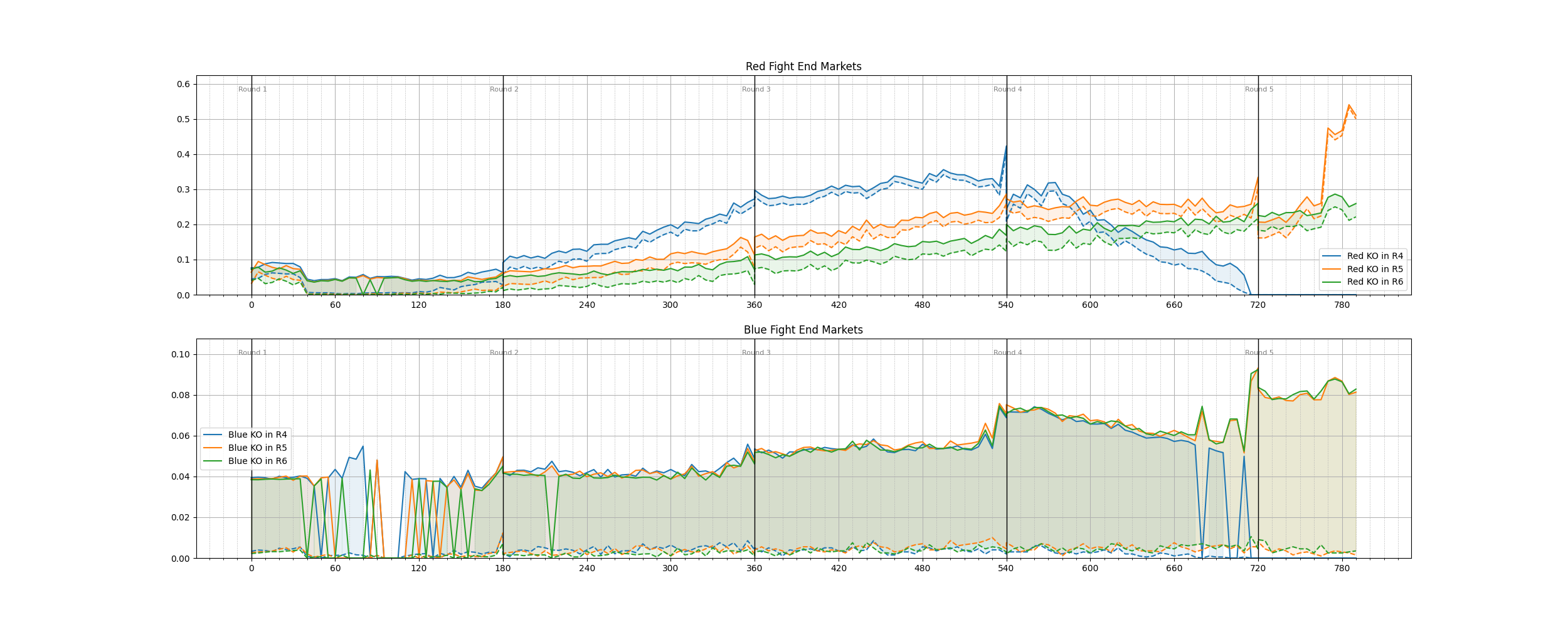Click x-axis tick label 360 under the Red chart

click(x=755, y=305)
